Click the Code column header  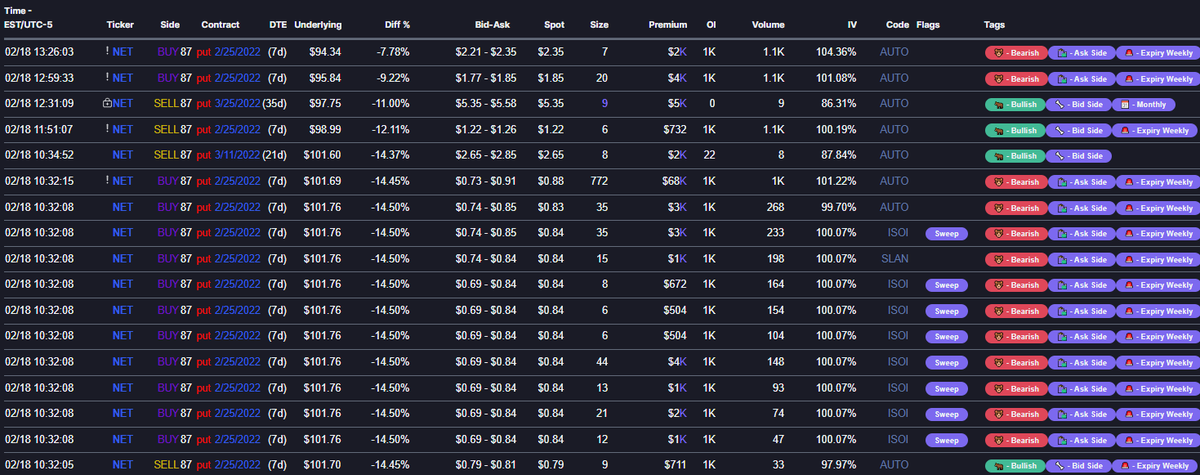897,23
